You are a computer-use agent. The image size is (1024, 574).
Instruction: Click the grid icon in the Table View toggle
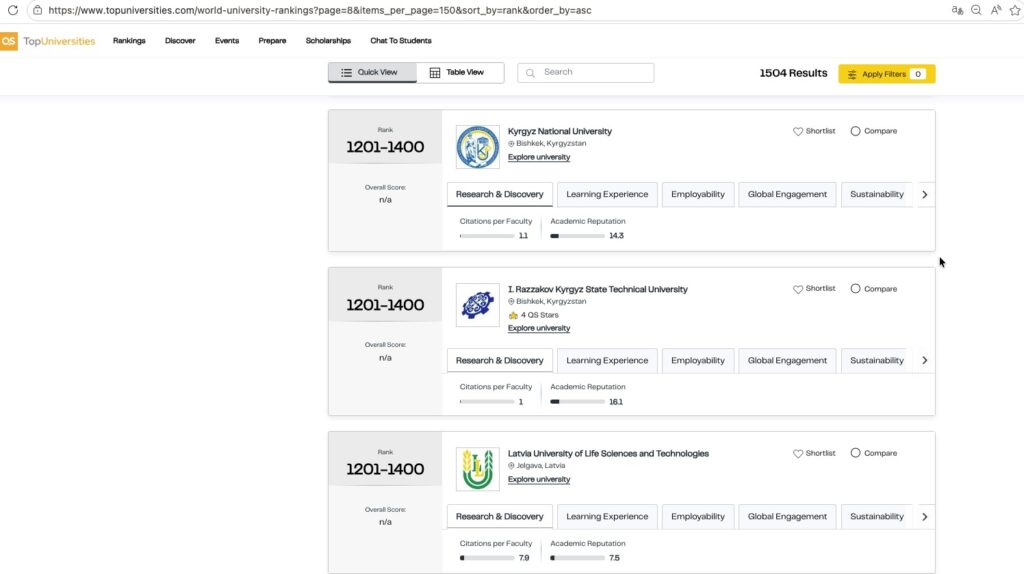434,72
